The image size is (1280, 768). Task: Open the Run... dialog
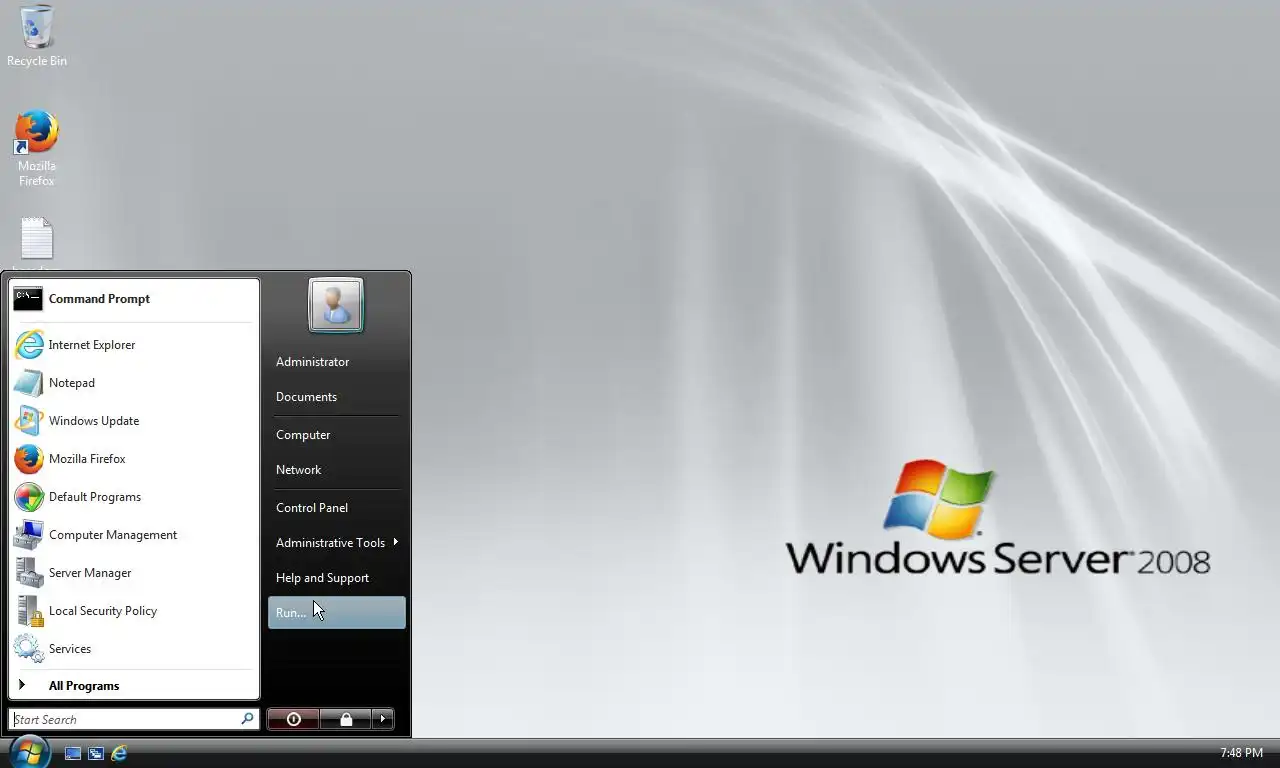click(x=337, y=613)
